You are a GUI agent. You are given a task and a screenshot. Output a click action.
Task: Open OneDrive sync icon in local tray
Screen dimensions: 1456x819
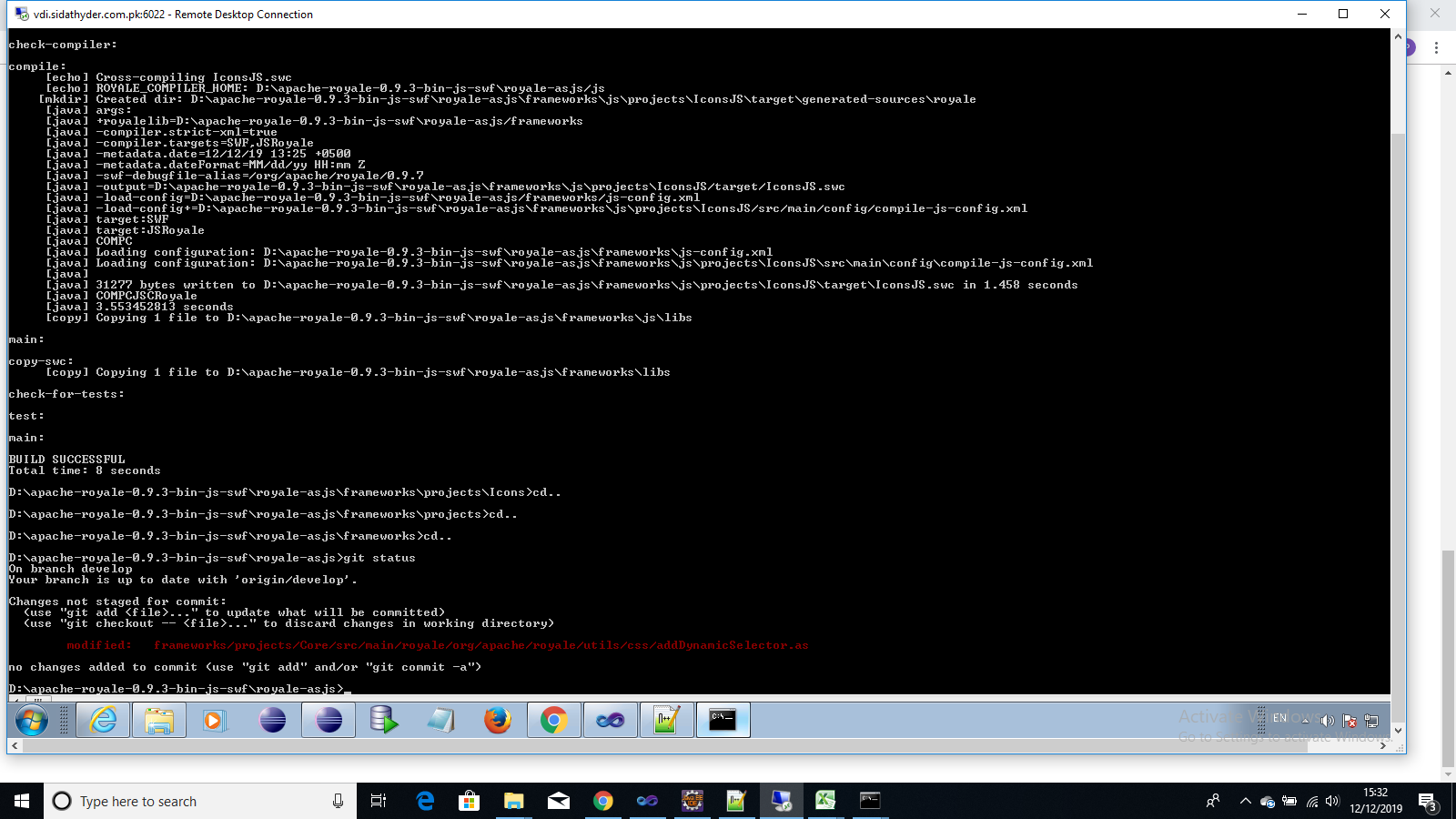(x=1268, y=802)
